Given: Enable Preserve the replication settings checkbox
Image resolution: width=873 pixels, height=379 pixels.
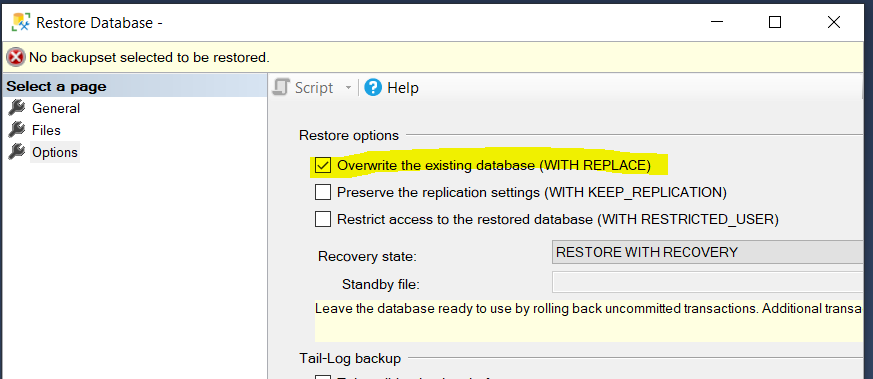Looking at the screenshot, I should pyautogui.click(x=323, y=192).
